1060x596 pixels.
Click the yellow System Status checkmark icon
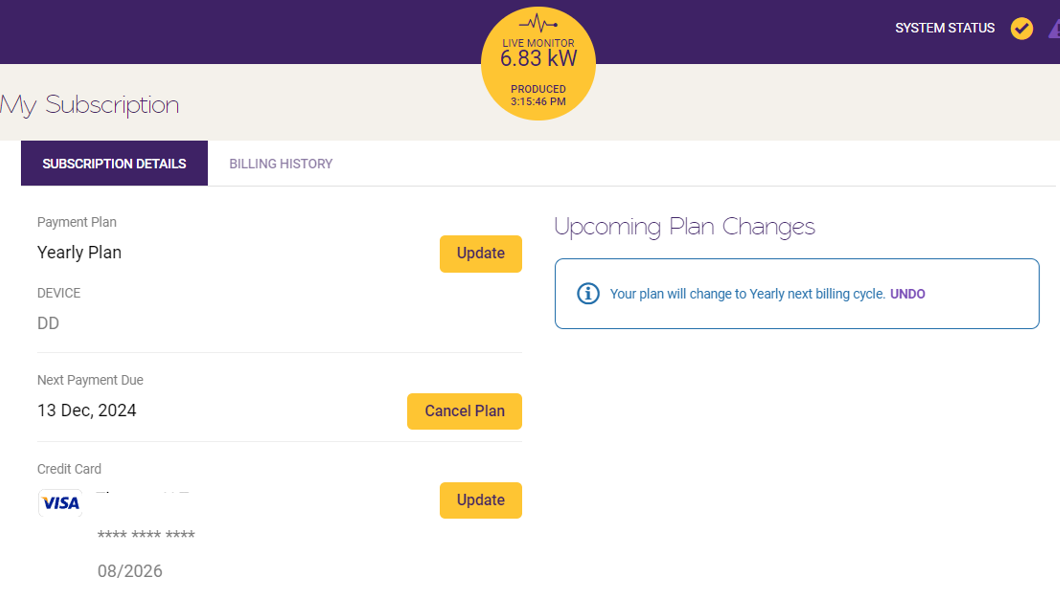click(x=1021, y=29)
